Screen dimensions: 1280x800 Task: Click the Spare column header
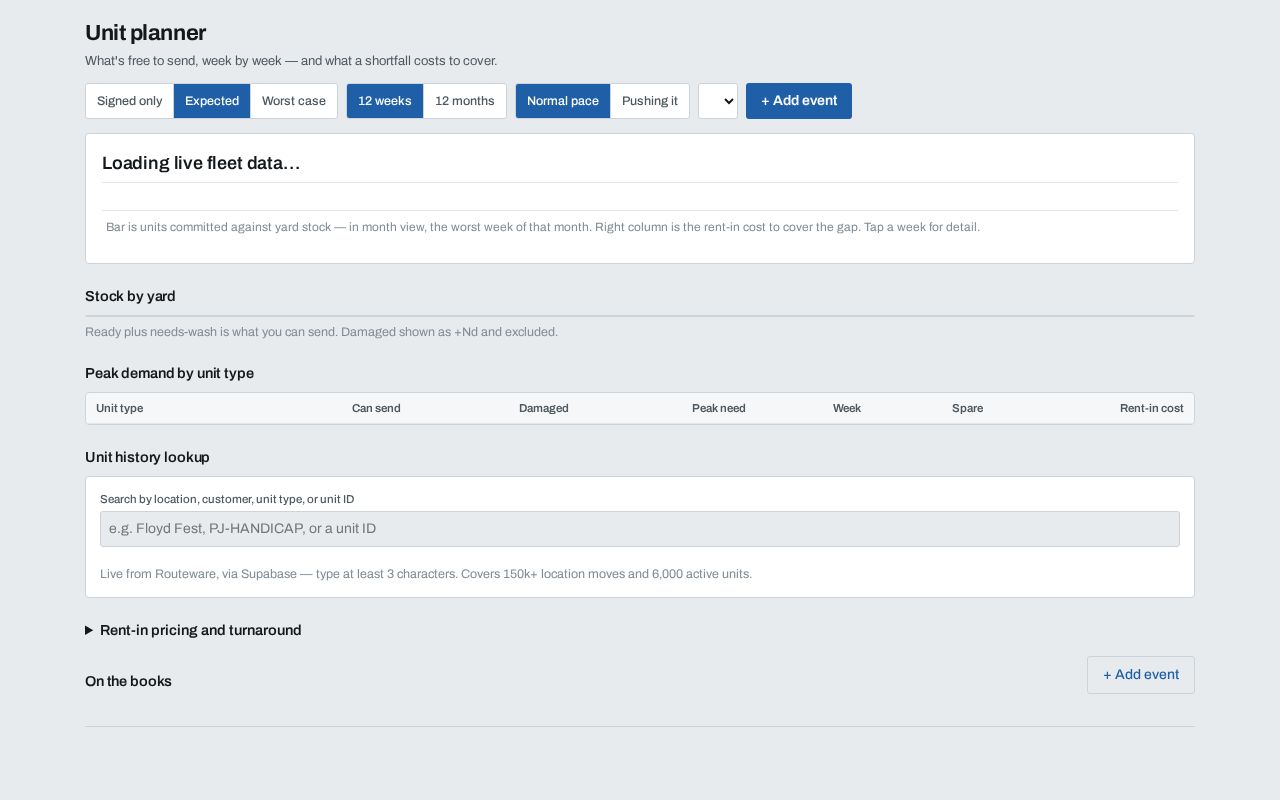(967, 408)
